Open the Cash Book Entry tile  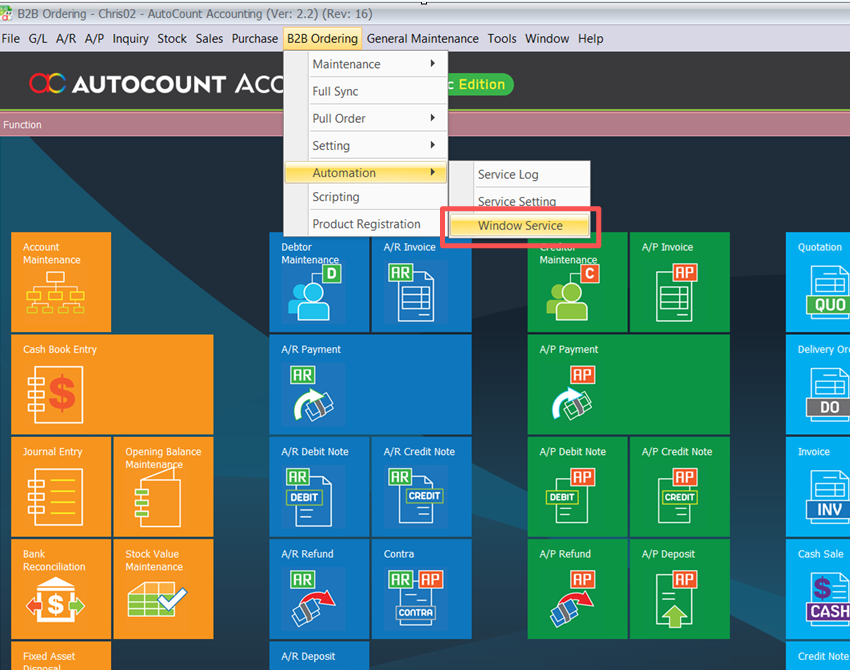coord(112,384)
